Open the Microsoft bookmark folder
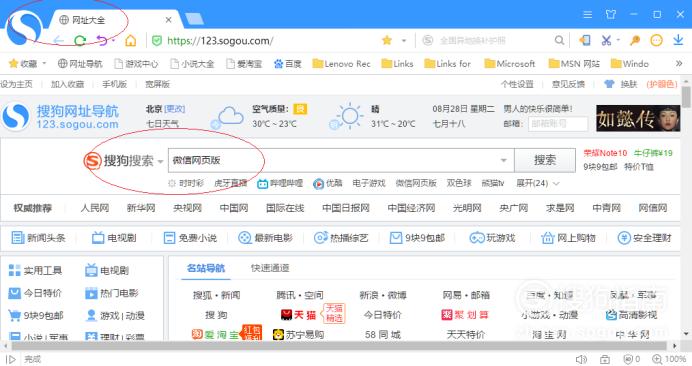Screen dimensions: 692x366 coord(510,64)
